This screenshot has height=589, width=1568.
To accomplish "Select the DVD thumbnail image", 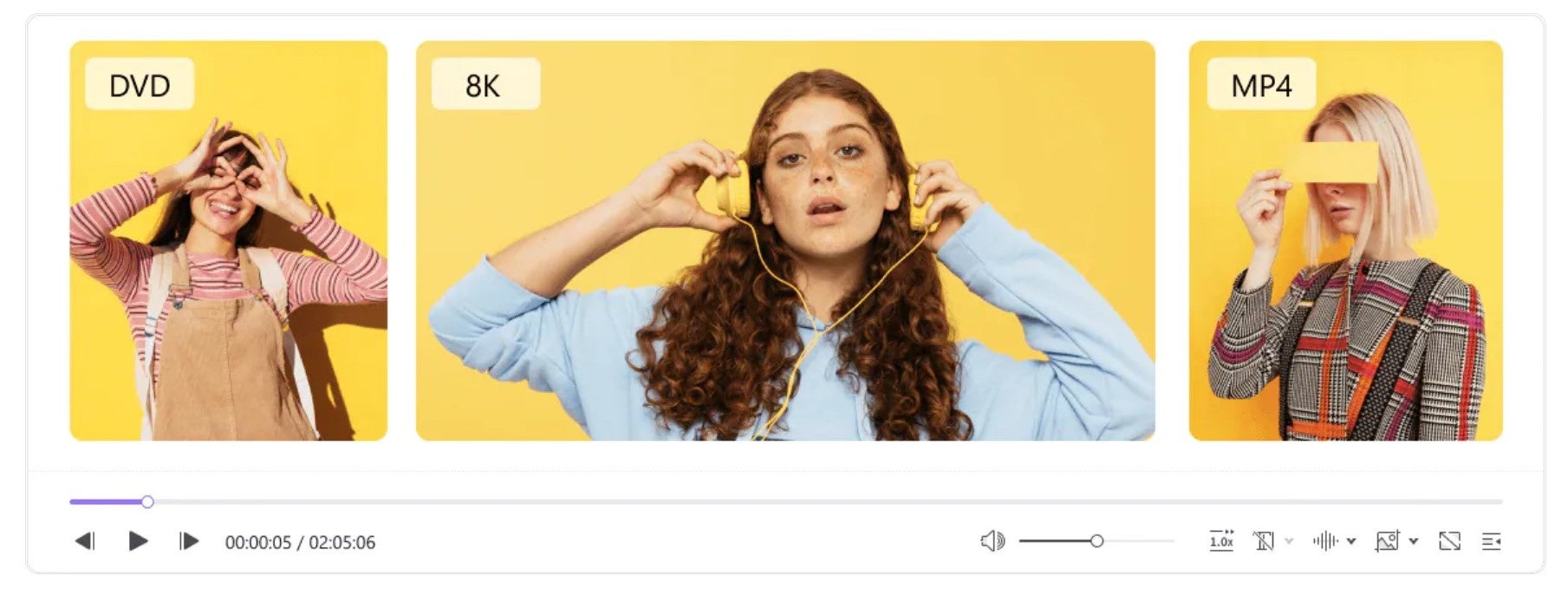I will click(229, 240).
